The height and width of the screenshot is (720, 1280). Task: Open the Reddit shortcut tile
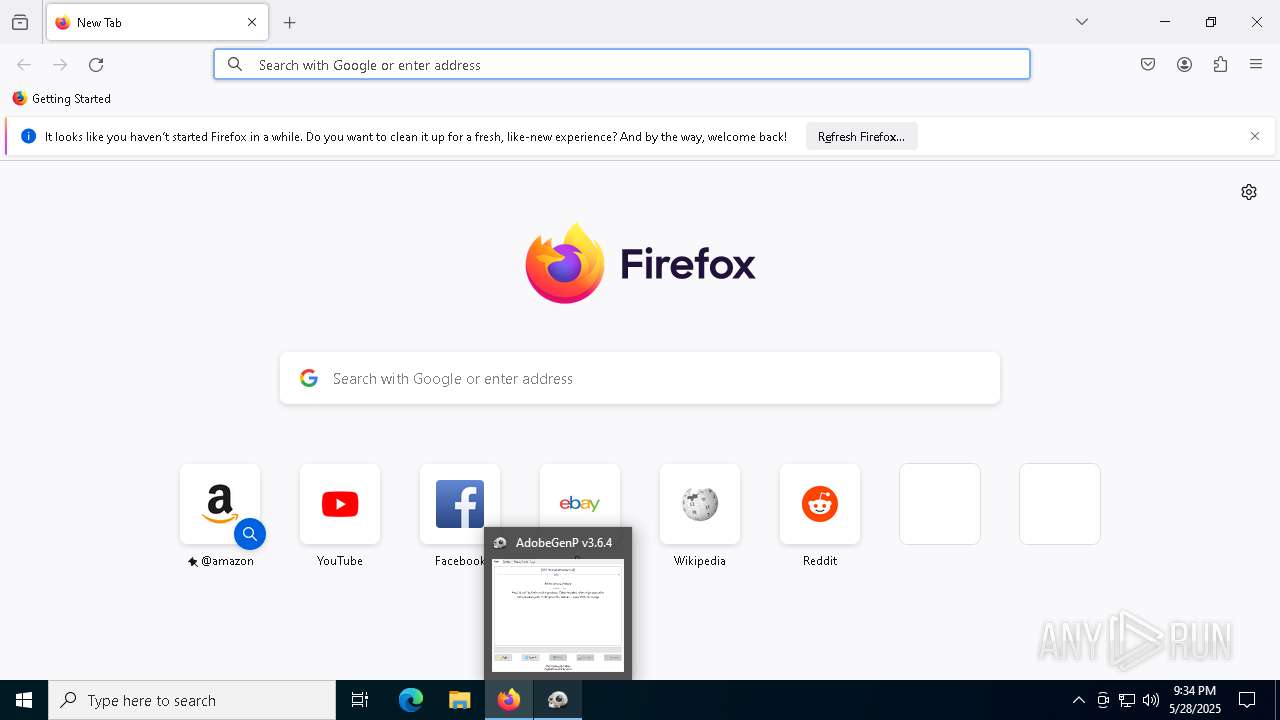[820, 504]
